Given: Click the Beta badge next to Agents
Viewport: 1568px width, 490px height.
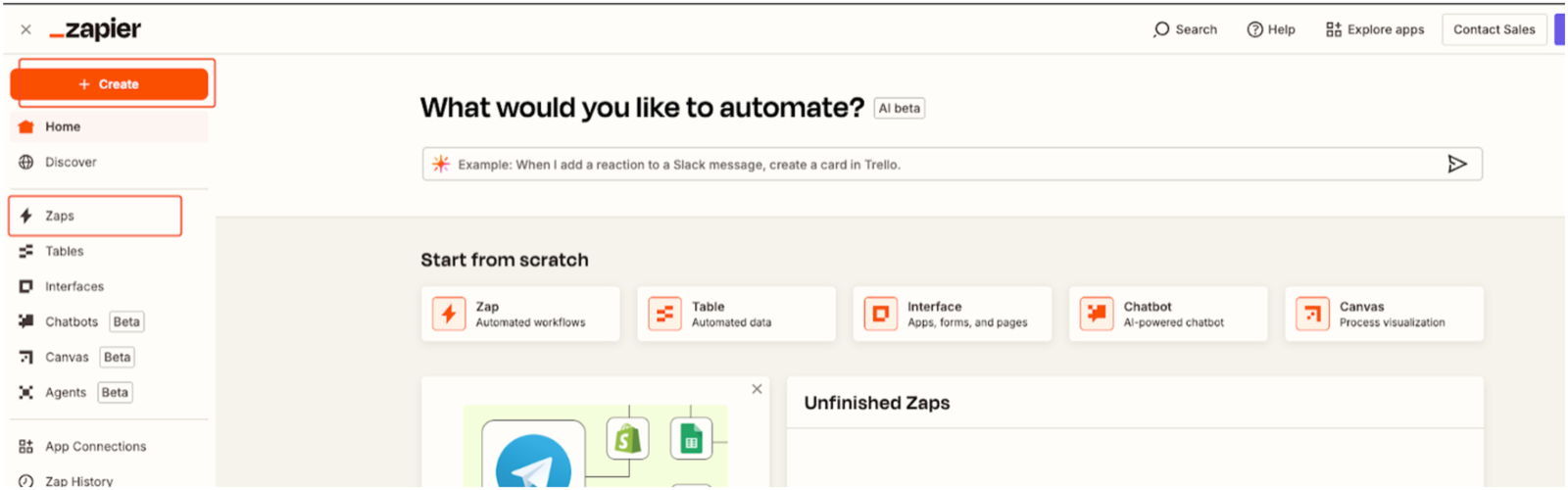Looking at the screenshot, I should [x=115, y=392].
